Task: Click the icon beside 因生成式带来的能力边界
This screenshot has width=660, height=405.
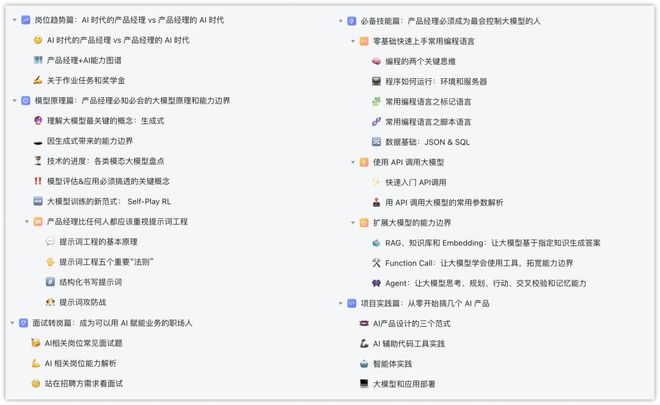Action: click(38, 141)
